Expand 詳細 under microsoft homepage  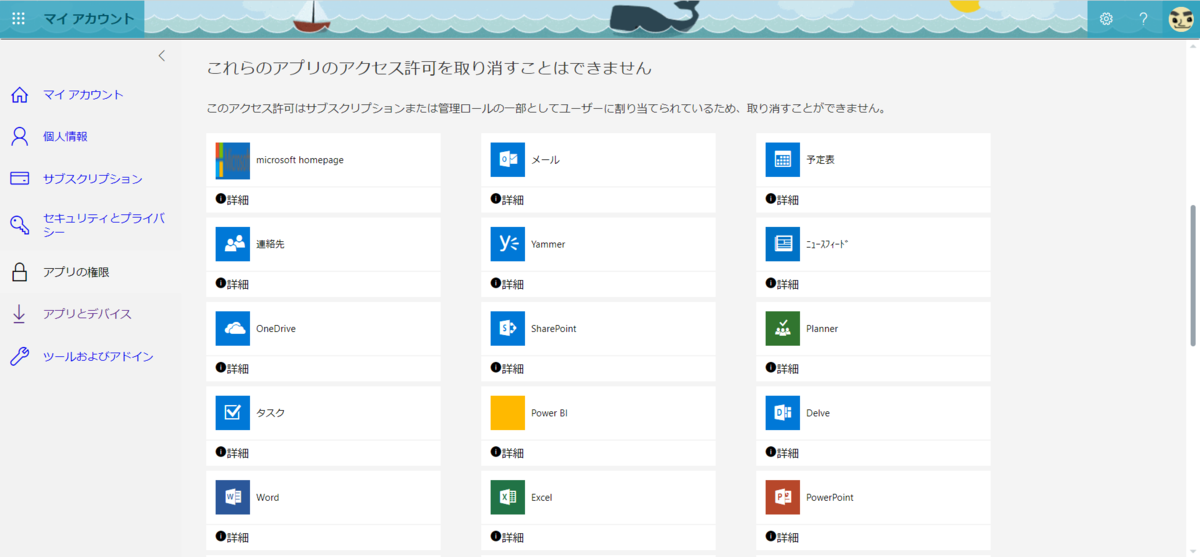233,200
